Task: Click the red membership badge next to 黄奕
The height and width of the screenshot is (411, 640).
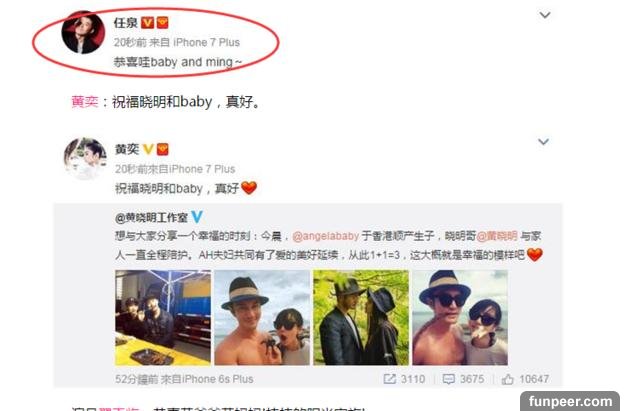Action: pos(163,149)
